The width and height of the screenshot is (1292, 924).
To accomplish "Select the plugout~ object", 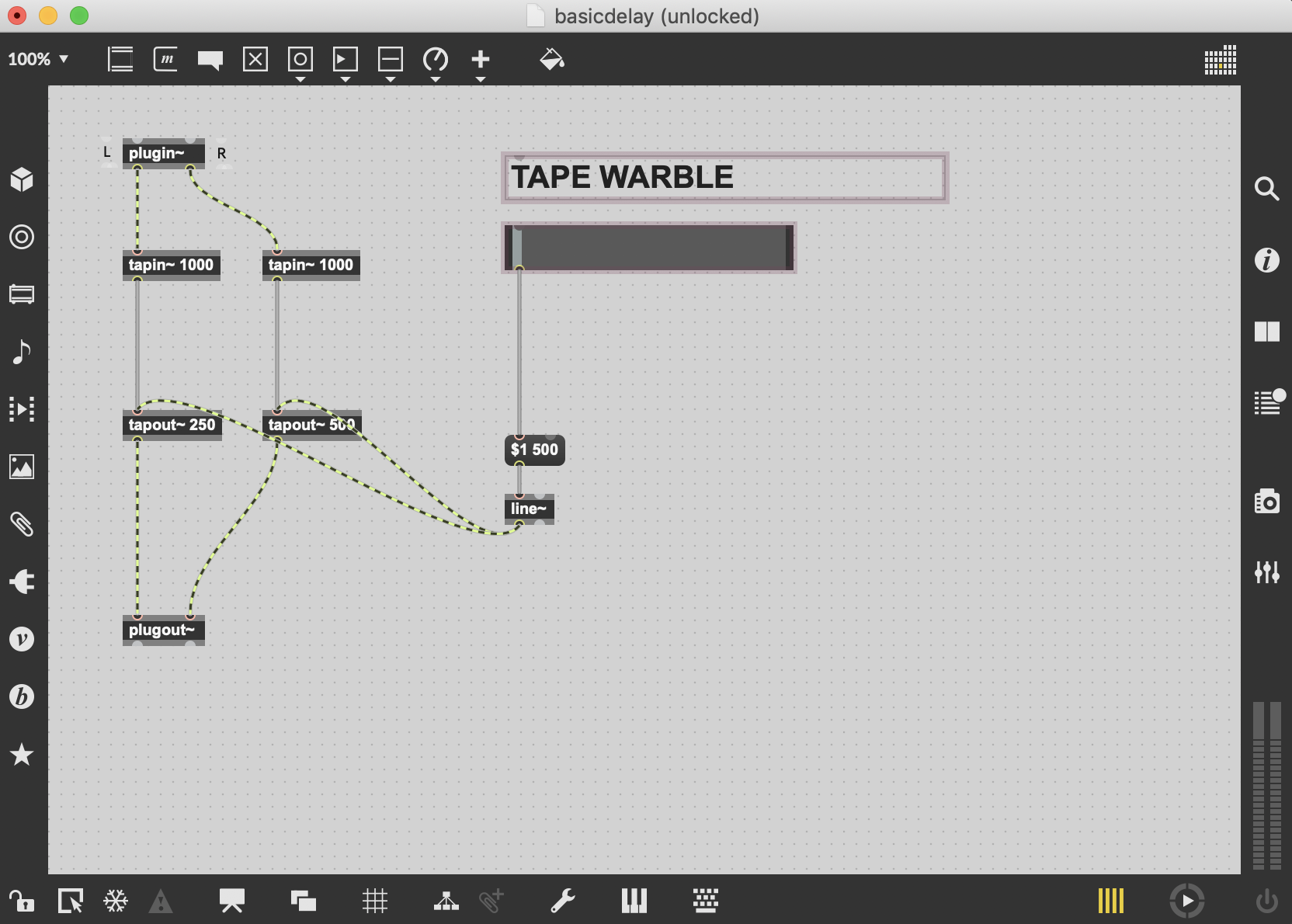I will click(163, 630).
